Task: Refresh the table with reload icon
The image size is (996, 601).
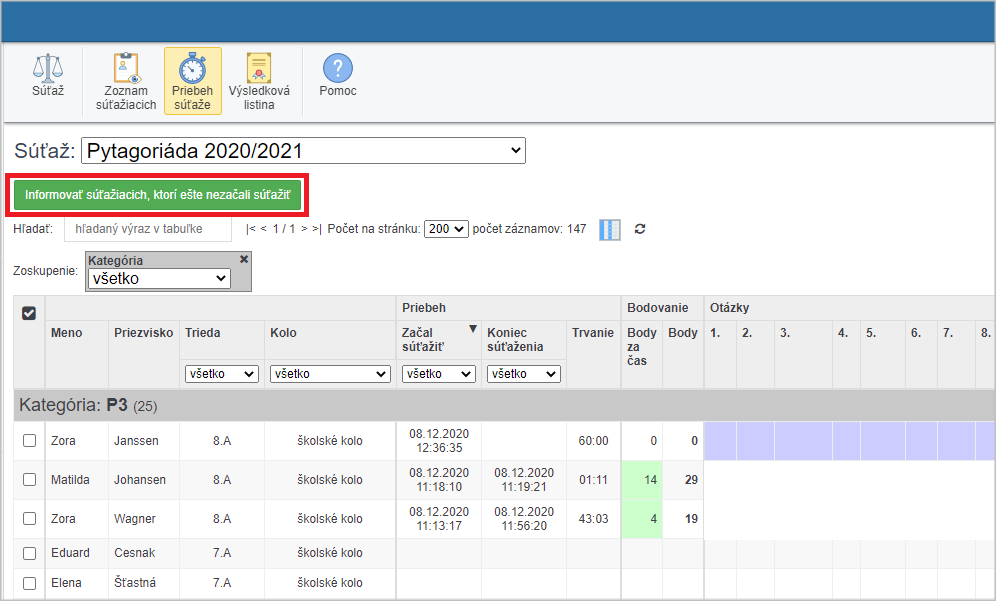Action: (640, 229)
